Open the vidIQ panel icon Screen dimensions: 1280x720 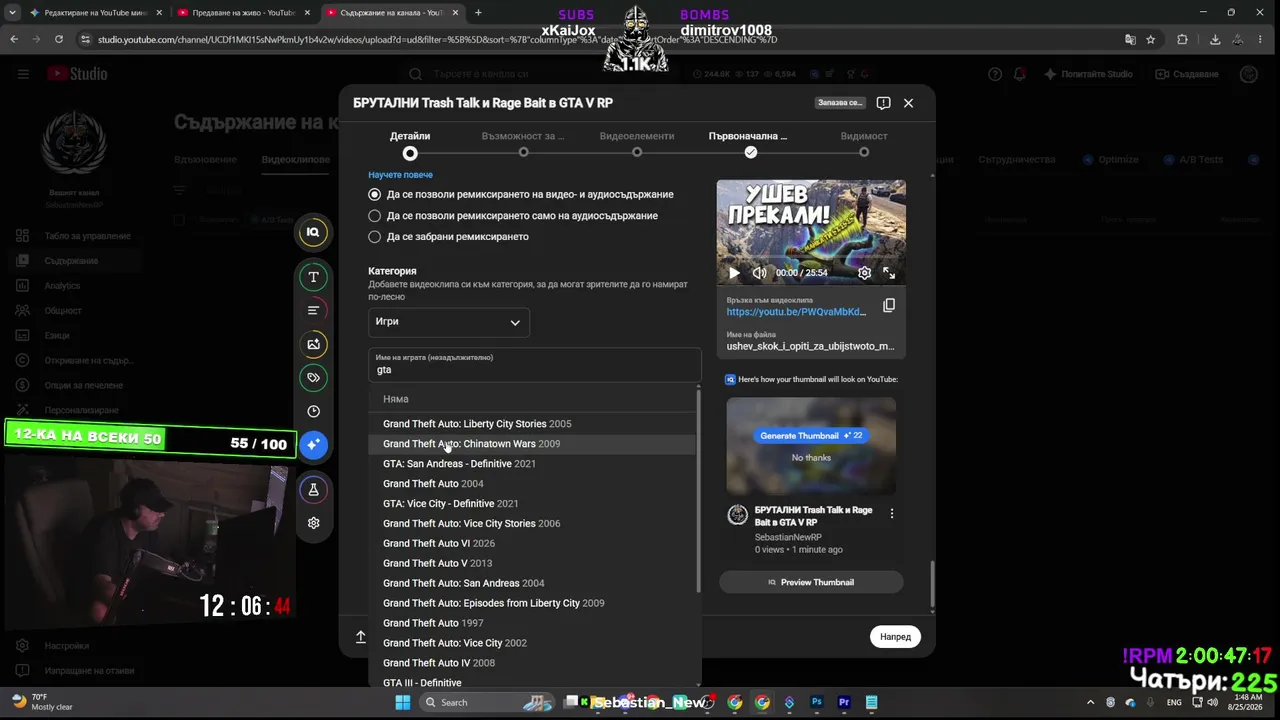coord(313,232)
